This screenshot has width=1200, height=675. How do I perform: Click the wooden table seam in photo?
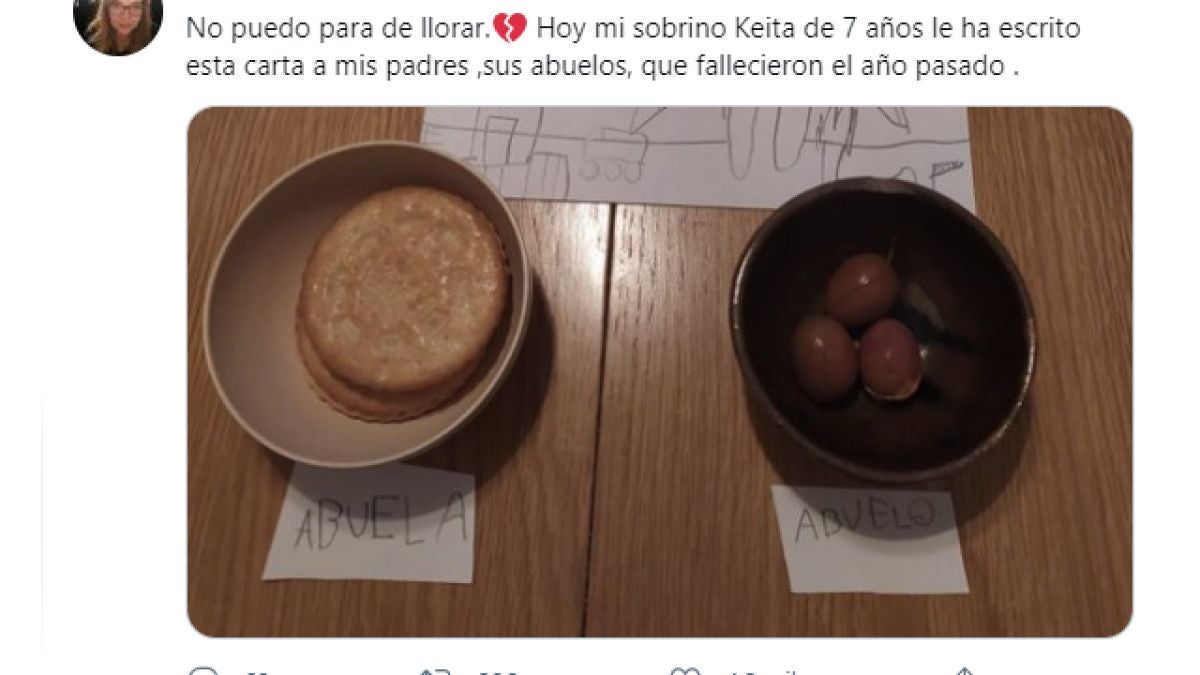(598, 418)
